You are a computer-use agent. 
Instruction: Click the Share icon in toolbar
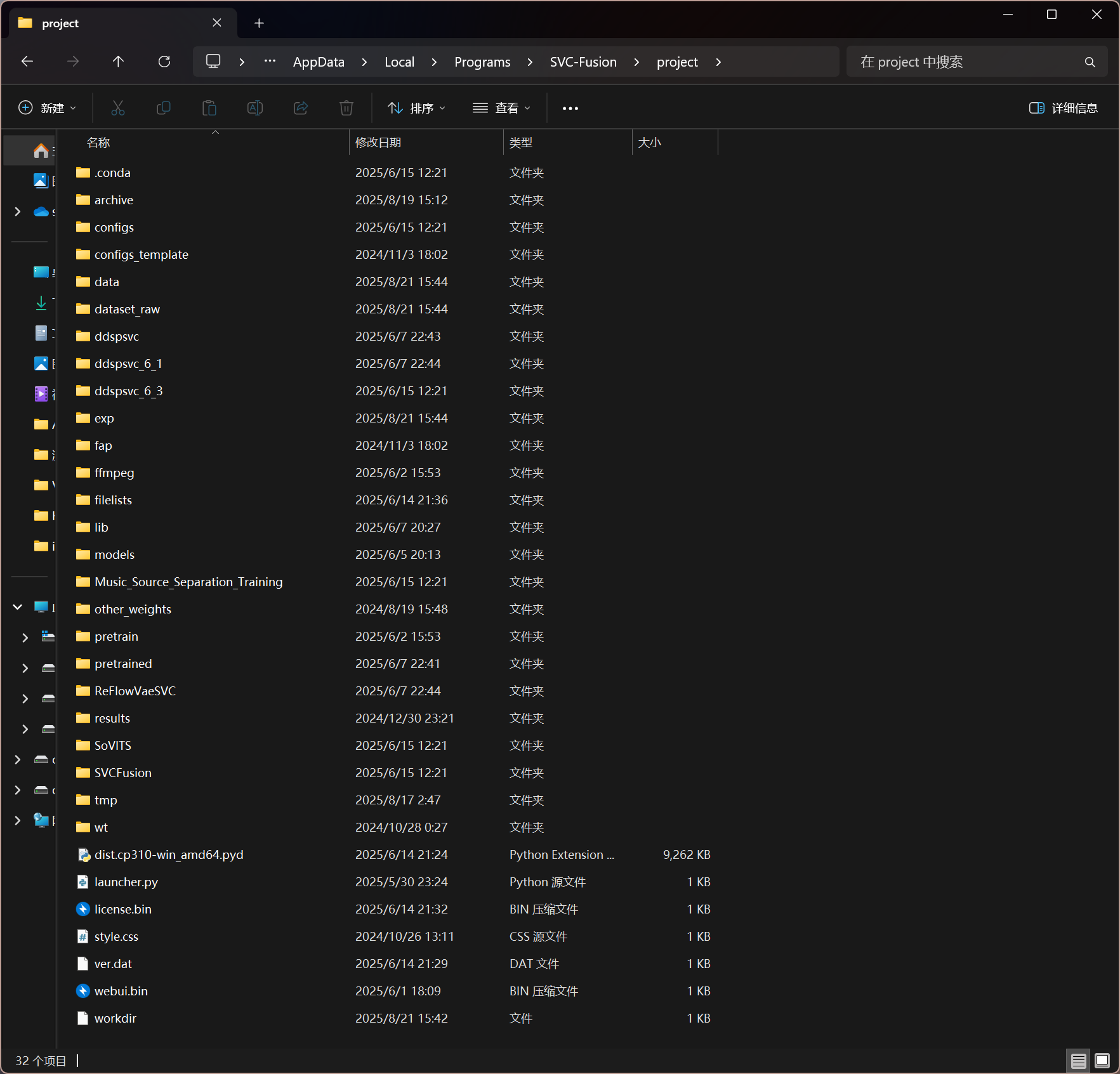(301, 108)
